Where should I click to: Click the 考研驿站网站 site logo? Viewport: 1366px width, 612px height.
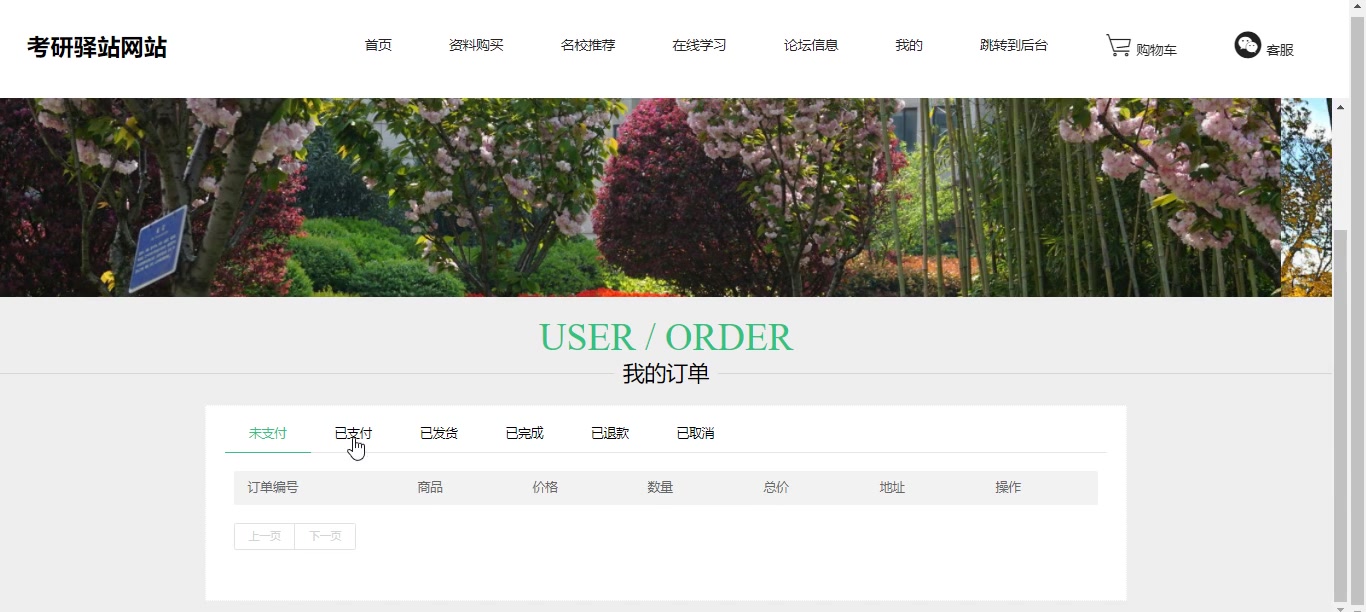(97, 47)
